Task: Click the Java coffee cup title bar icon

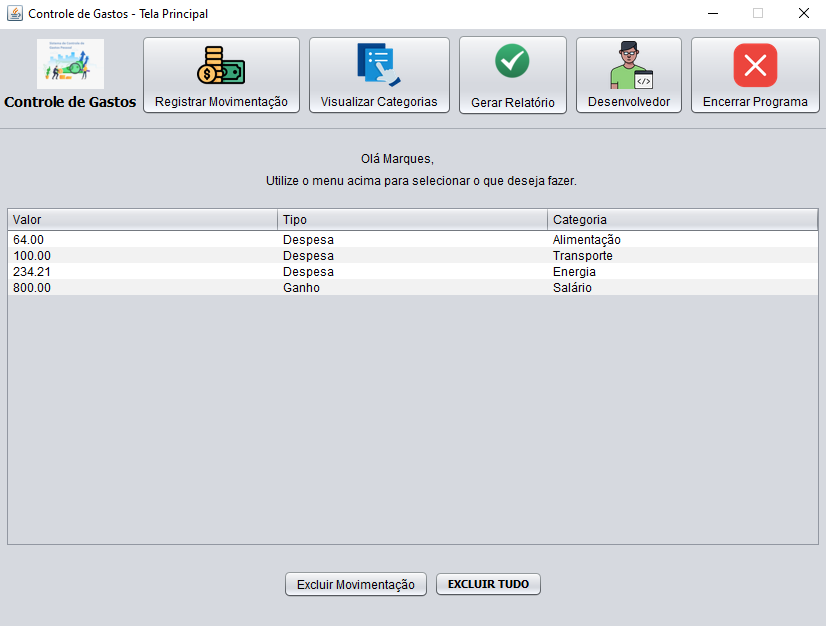Action: click(x=14, y=14)
